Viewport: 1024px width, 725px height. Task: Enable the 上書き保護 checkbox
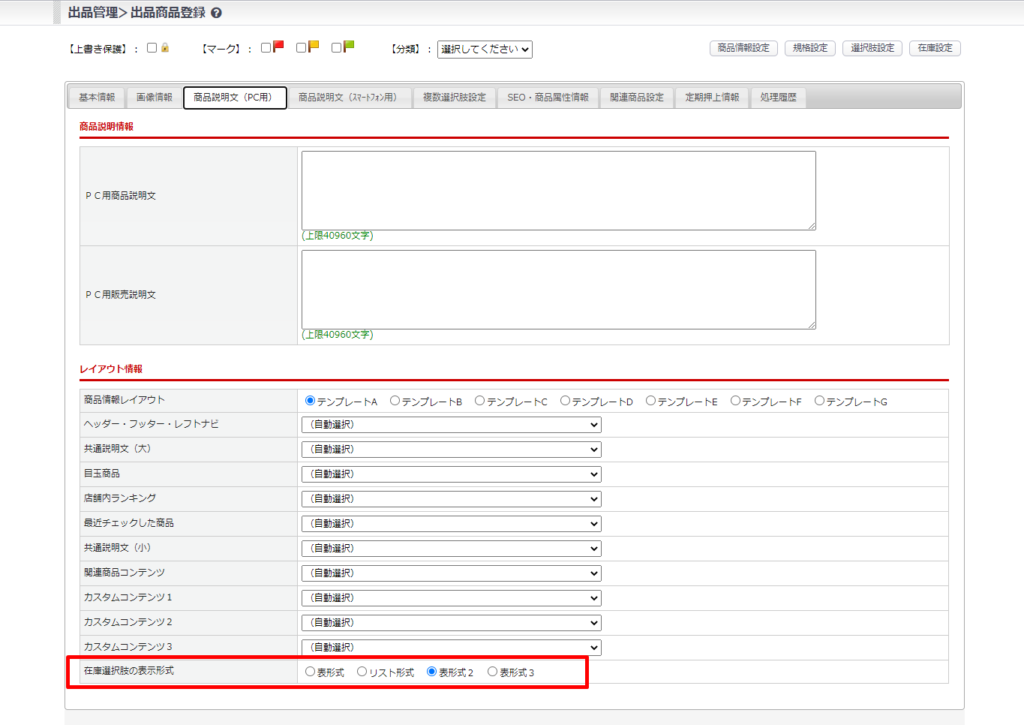[152, 48]
